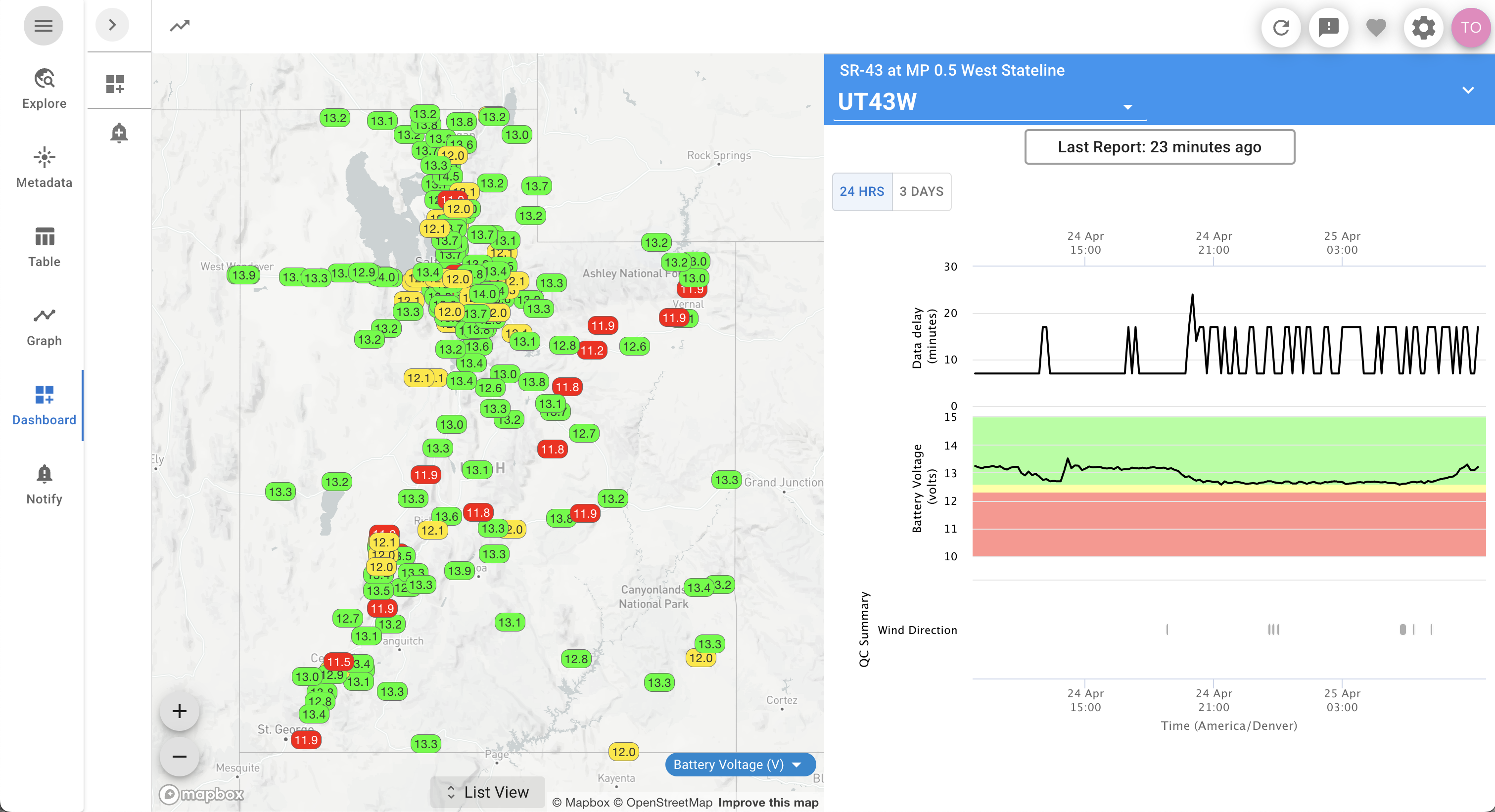Select the 24 HRS range
The image size is (1495, 812).
tap(862, 191)
